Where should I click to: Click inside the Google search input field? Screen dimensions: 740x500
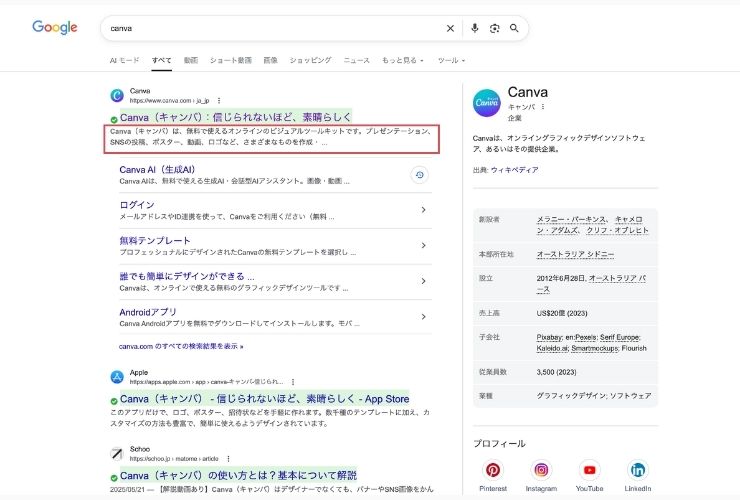270,28
